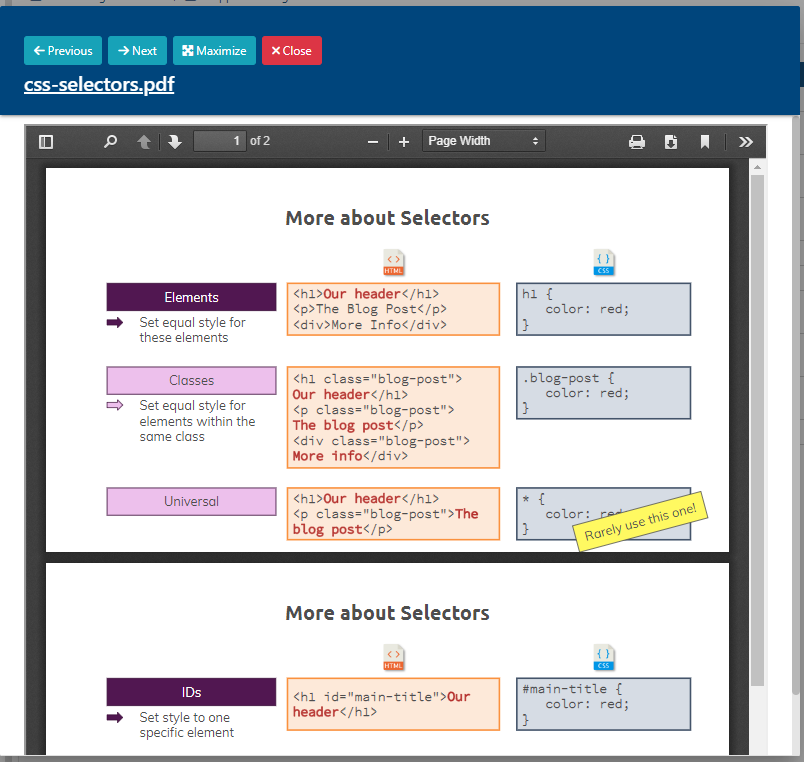Open the Page Width zoom dropdown
The image size is (804, 762).
[x=484, y=141]
